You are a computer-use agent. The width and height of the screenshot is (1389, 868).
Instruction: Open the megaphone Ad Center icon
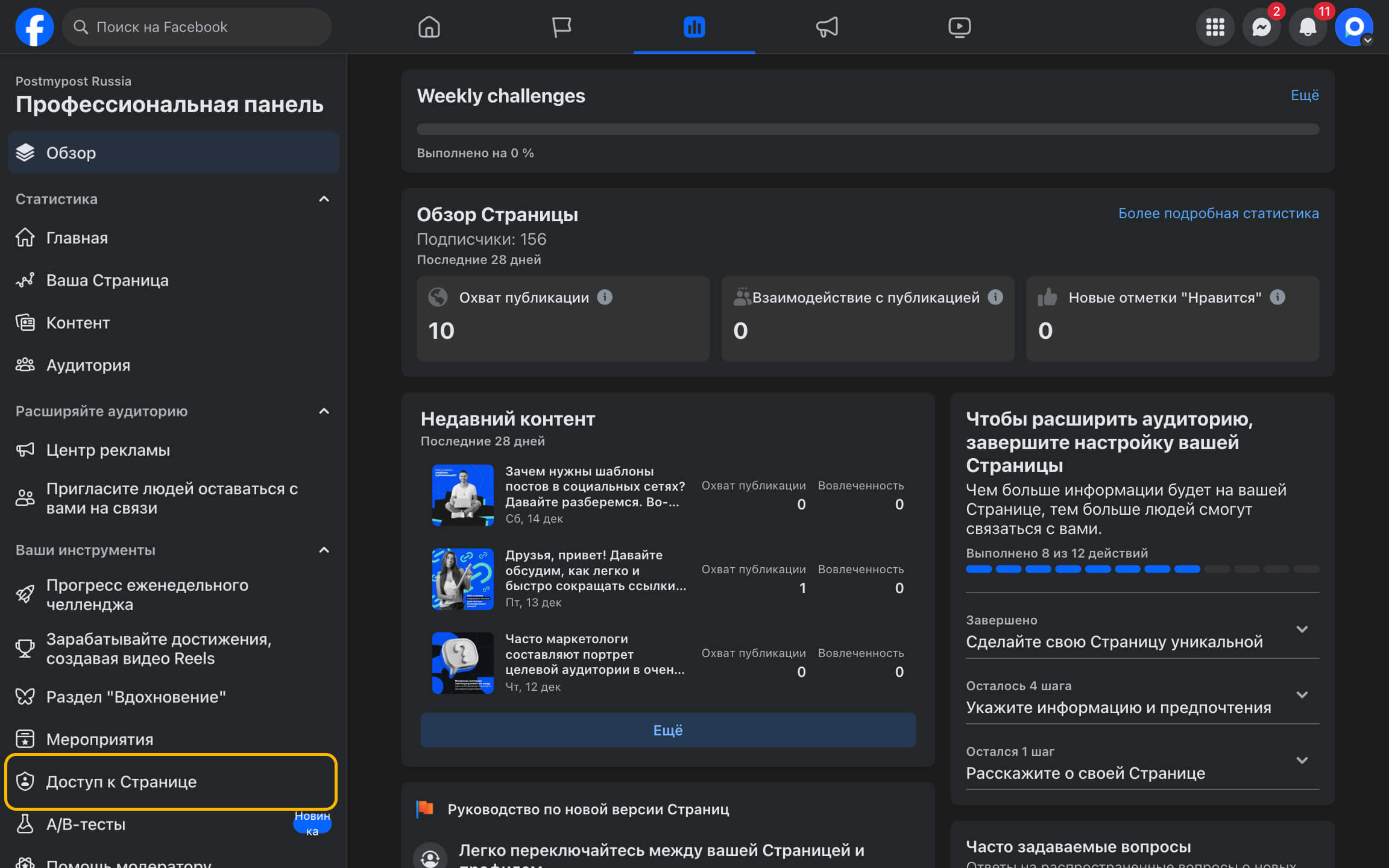click(x=827, y=27)
